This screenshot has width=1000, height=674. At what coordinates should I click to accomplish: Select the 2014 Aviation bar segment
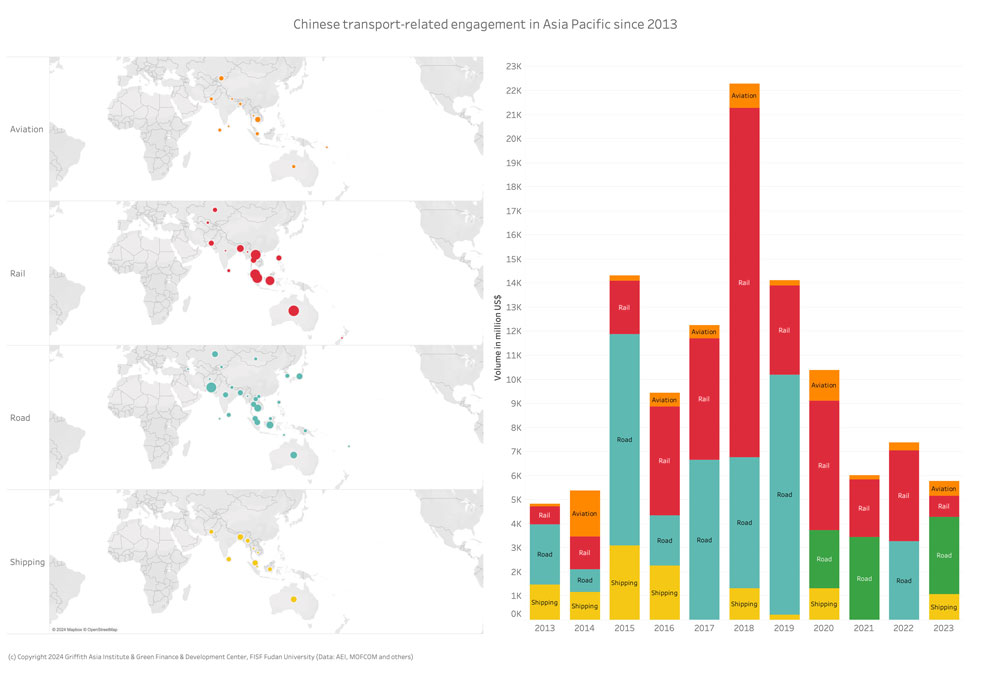point(584,513)
